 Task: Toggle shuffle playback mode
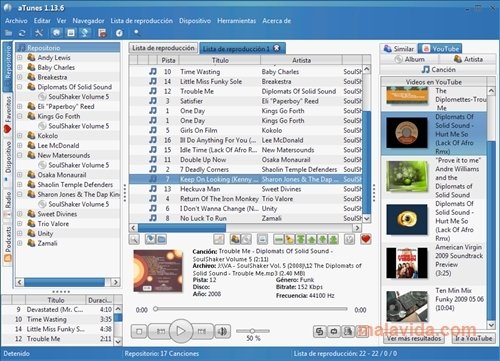coord(319,331)
